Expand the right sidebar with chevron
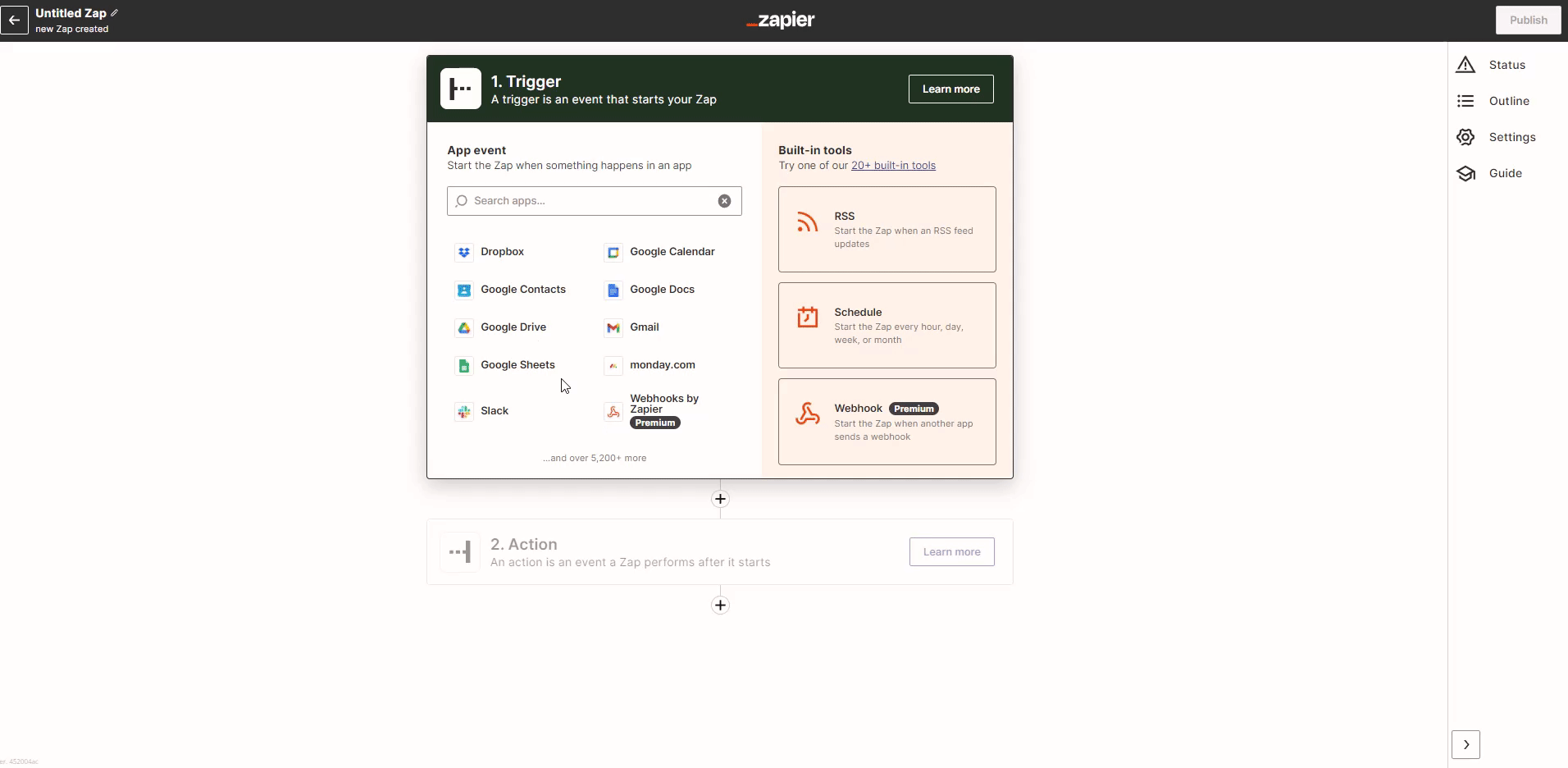The height and width of the screenshot is (768, 1568). click(1465, 745)
